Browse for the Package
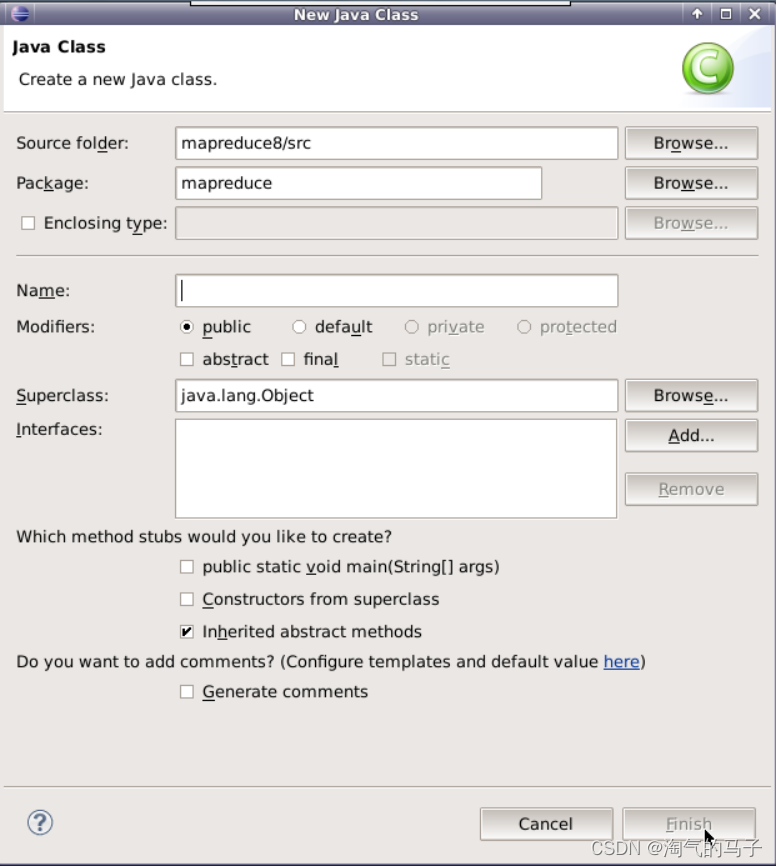 [x=691, y=183]
